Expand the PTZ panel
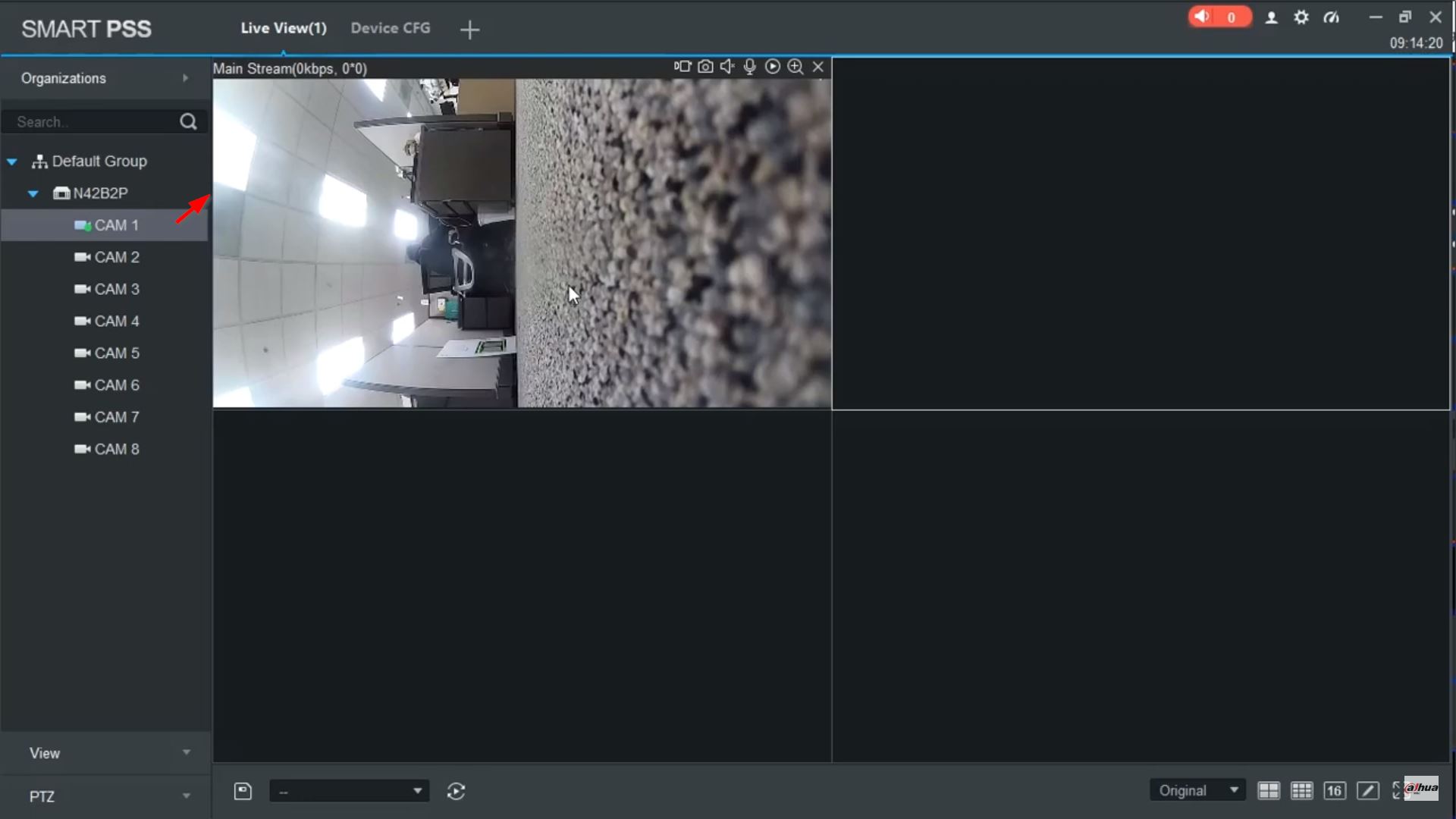 coord(106,796)
